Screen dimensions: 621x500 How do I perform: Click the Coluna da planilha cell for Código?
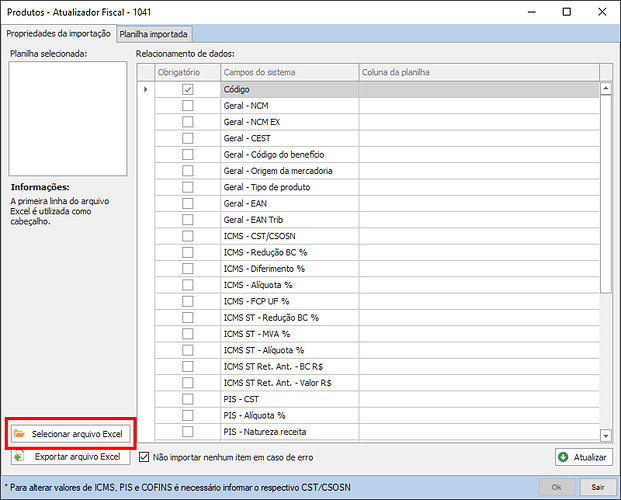tap(478, 90)
